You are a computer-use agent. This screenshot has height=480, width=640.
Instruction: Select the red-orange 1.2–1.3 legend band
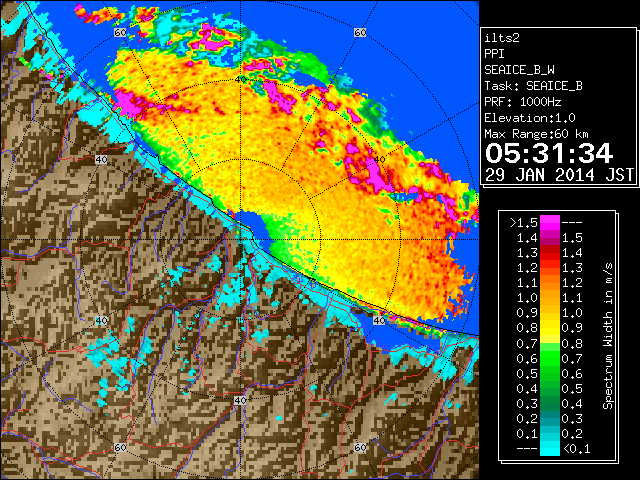[x=549, y=268]
